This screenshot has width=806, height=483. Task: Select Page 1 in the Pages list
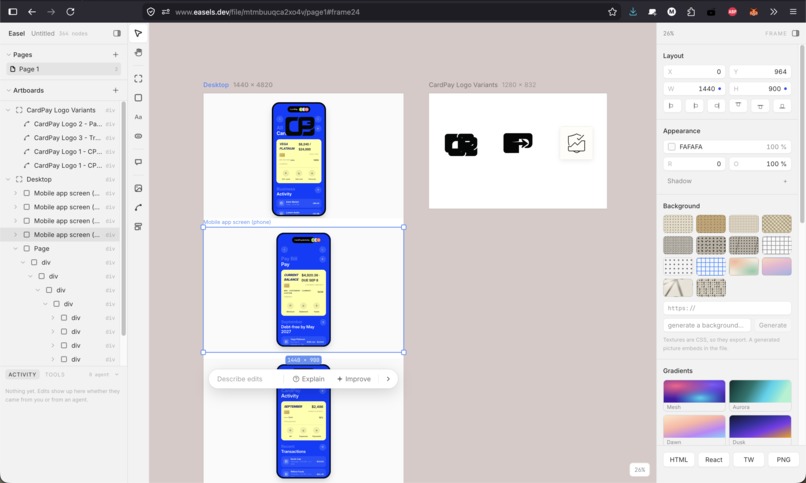[63, 69]
